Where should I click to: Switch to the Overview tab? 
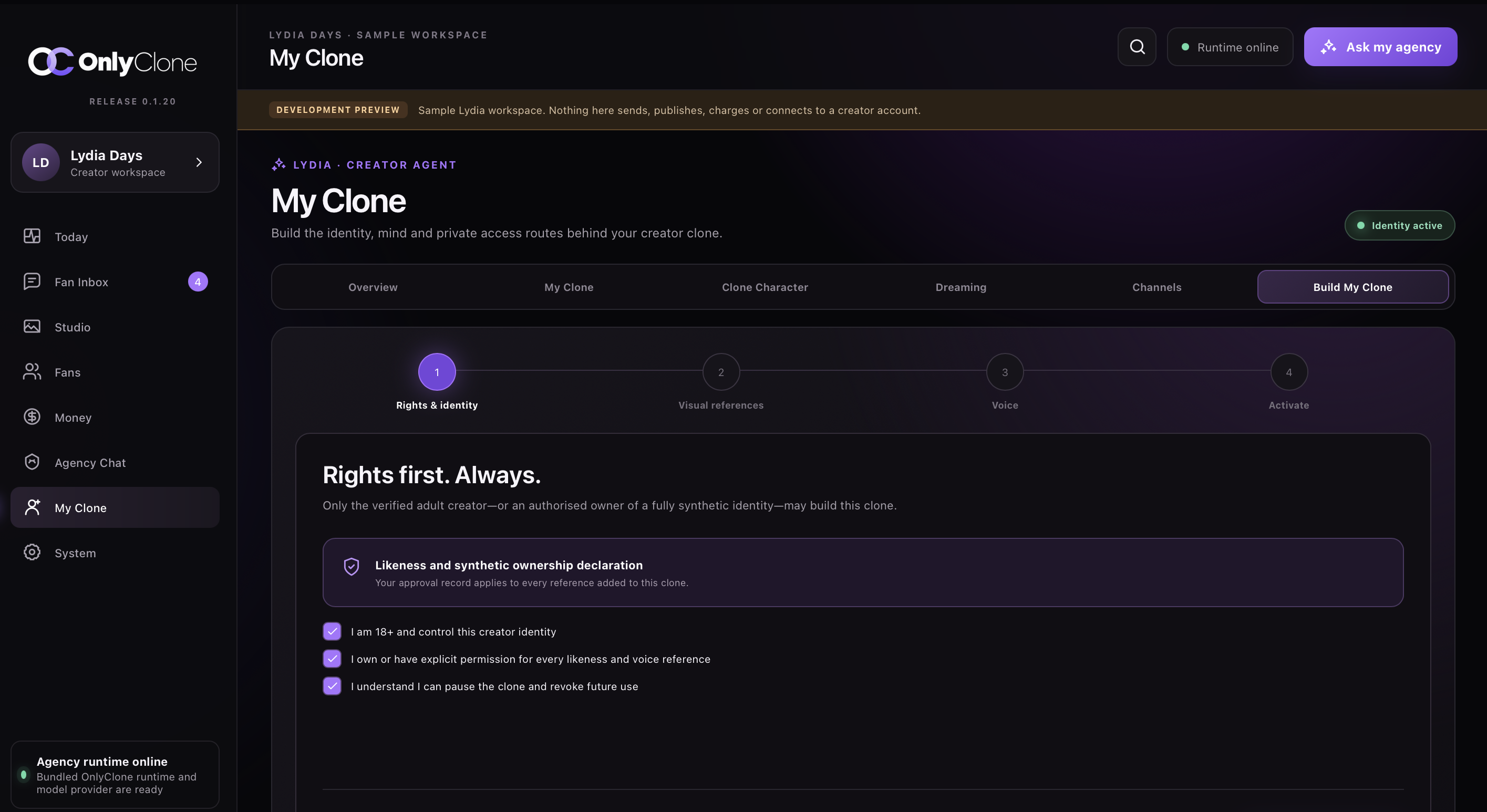coord(373,287)
